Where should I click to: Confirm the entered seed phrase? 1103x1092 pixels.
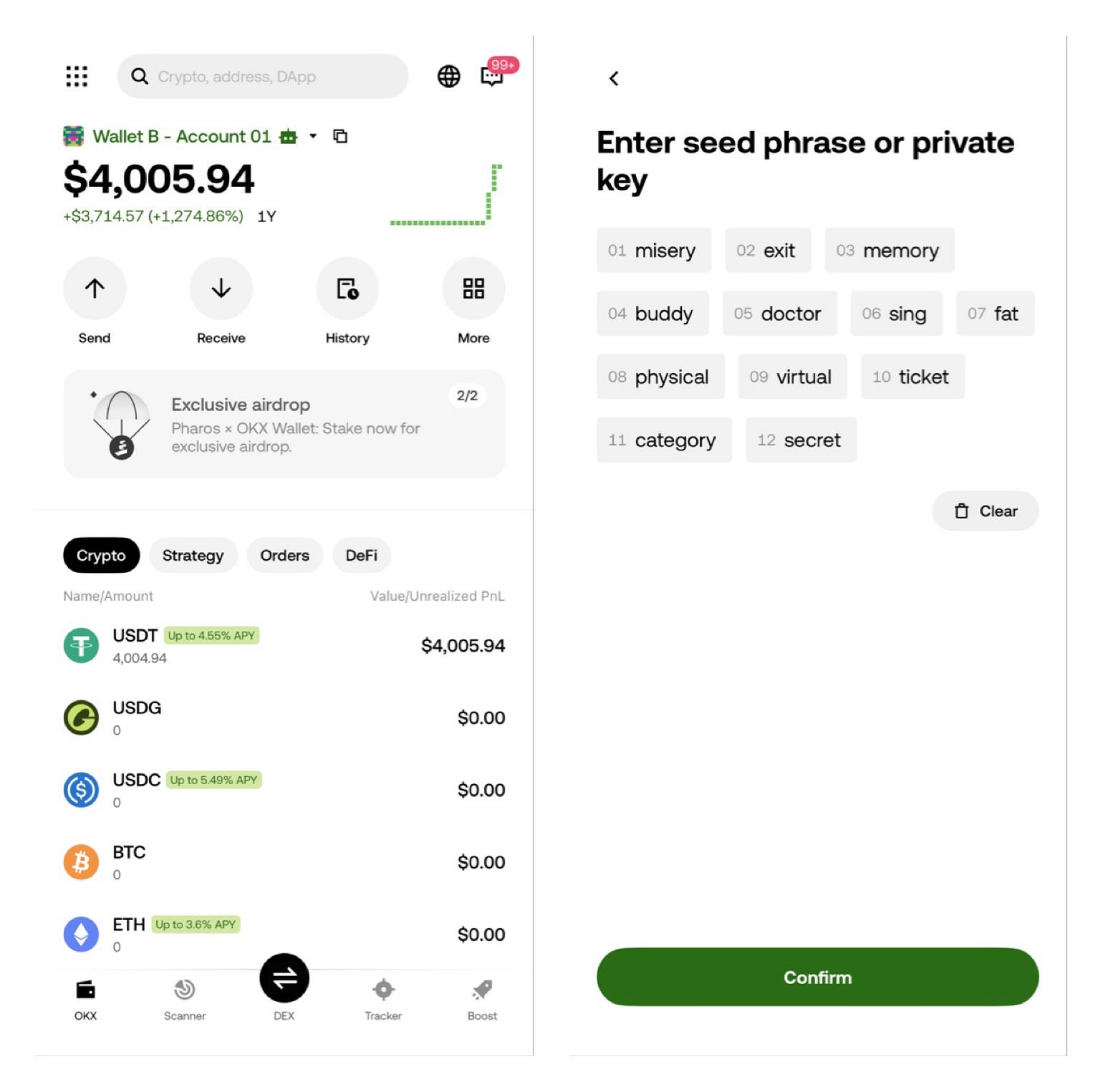[818, 977]
